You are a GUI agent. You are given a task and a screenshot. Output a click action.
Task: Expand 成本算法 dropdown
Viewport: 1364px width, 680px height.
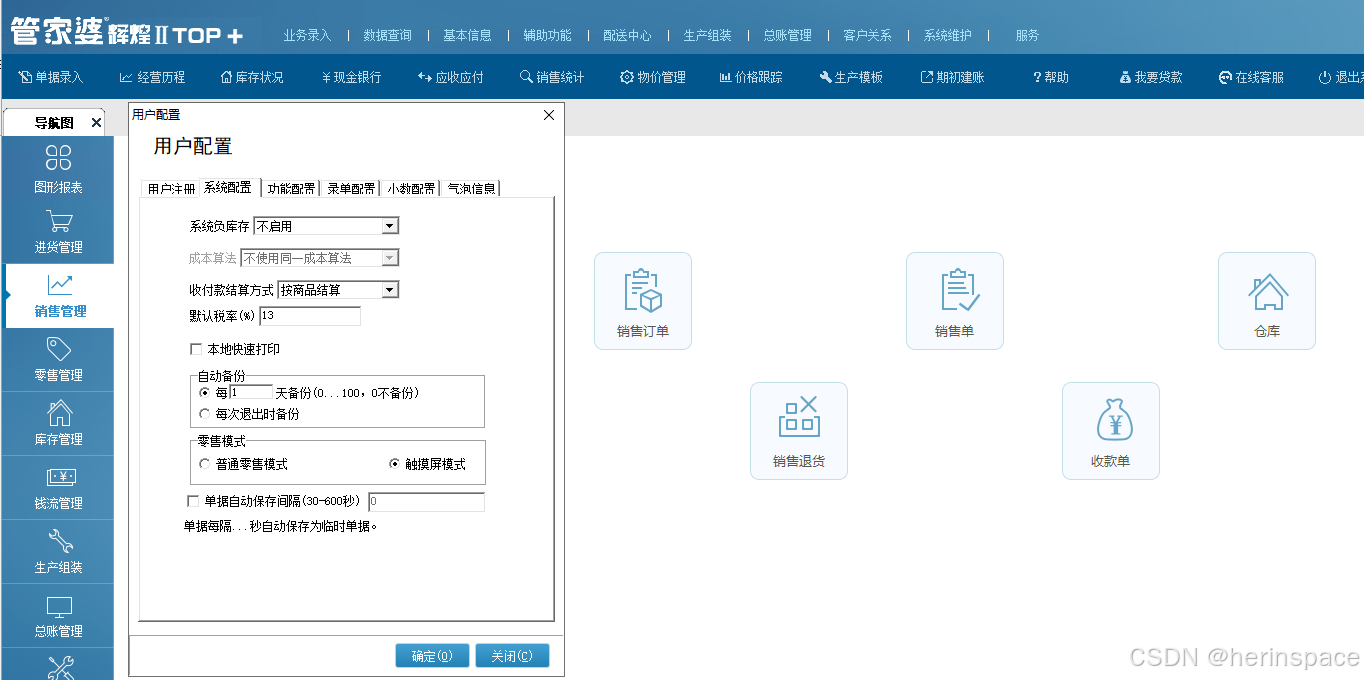[390, 258]
